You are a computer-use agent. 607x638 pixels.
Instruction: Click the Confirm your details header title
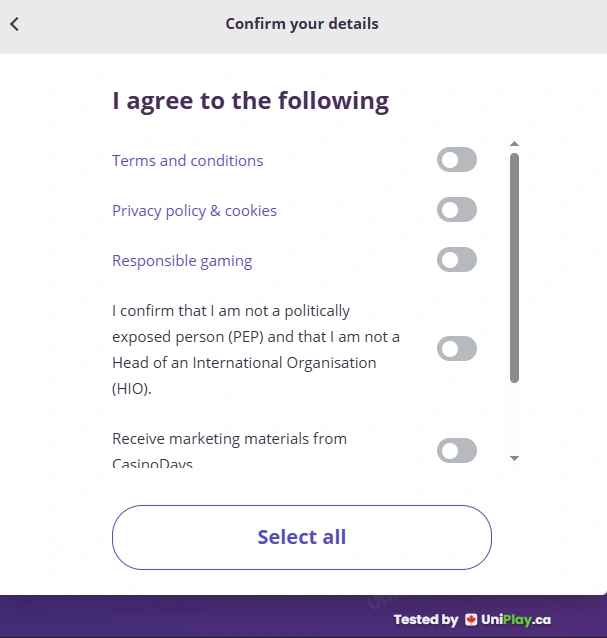coord(302,24)
